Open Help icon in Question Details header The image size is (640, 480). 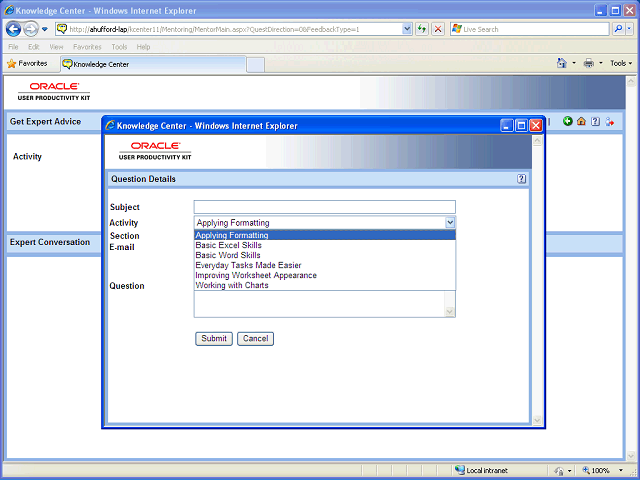521,179
